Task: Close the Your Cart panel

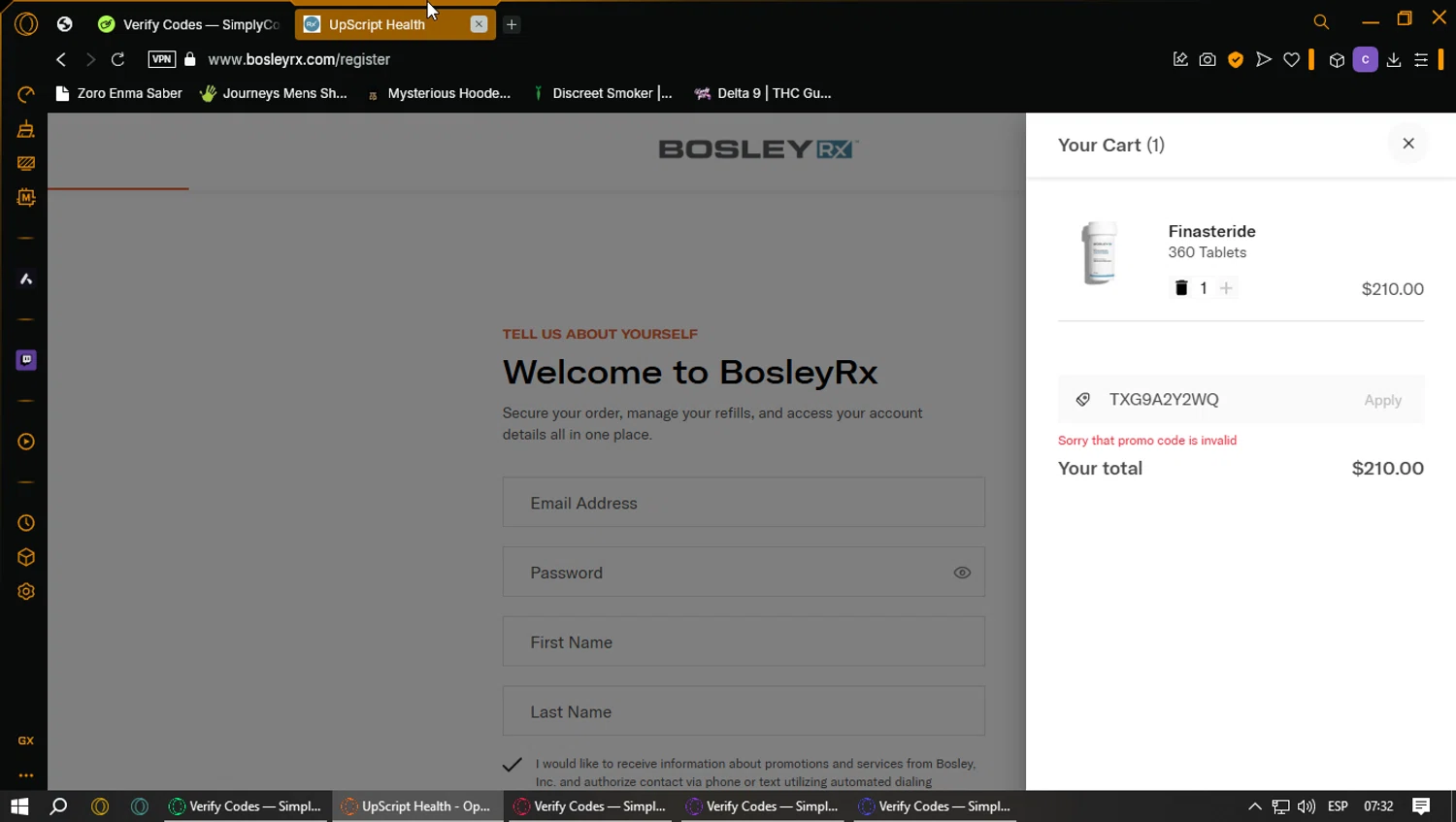Action: pos(1408,144)
